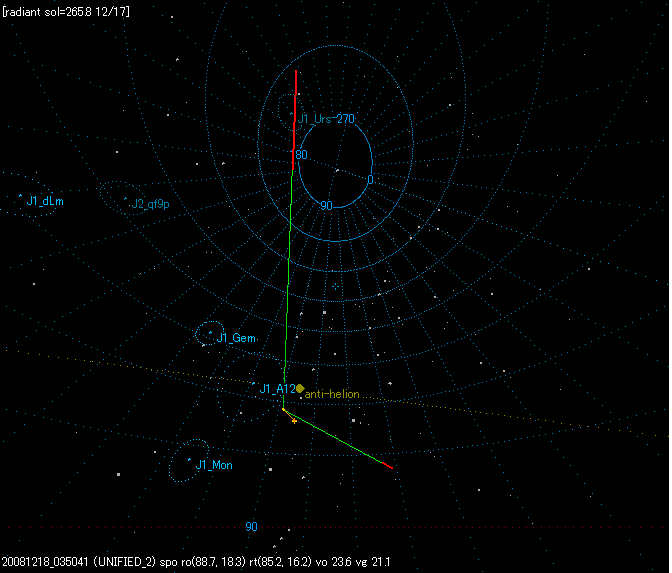Click the 90 label on inner circle

[x=327, y=206]
